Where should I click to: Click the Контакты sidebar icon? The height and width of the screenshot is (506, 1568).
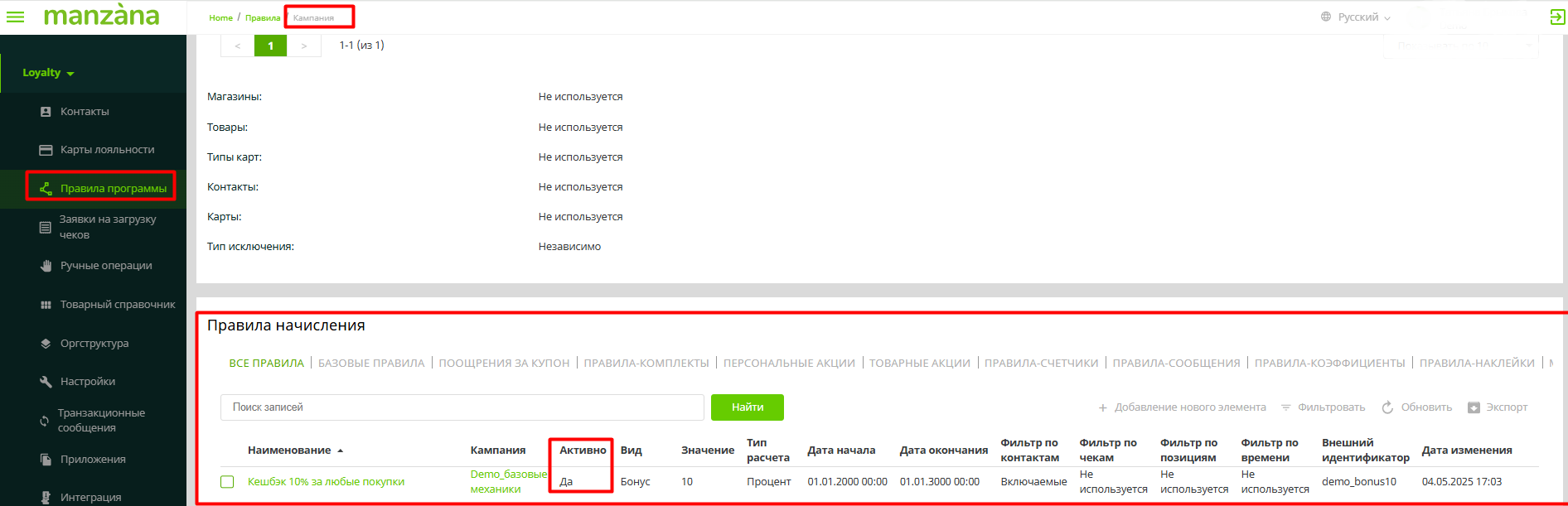[x=46, y=112]
